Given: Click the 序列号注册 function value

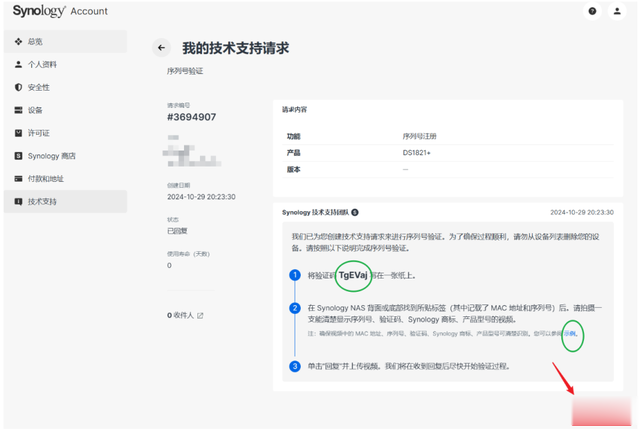Looking at the screenshot, I should 419,136.
